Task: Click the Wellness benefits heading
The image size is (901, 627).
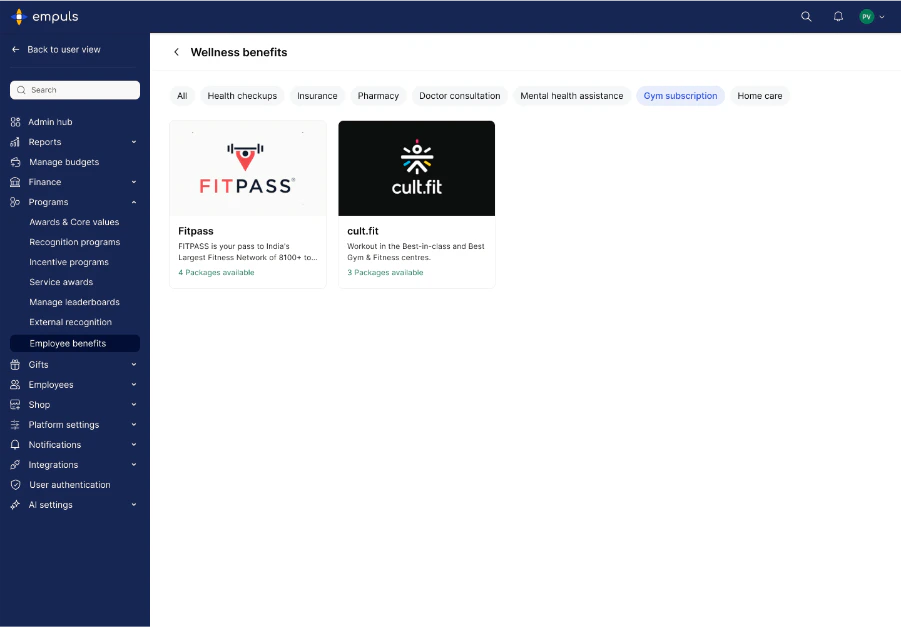Action: 239,52
